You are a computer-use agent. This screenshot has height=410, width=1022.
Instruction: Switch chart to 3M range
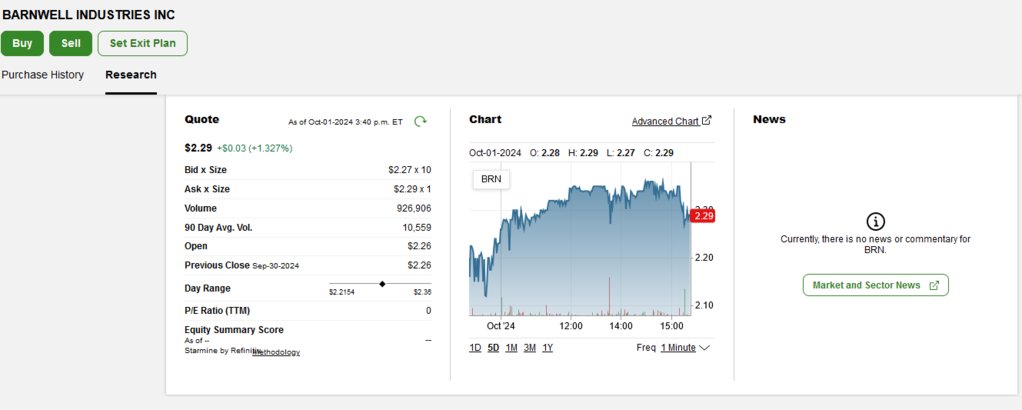coord(530,348)
